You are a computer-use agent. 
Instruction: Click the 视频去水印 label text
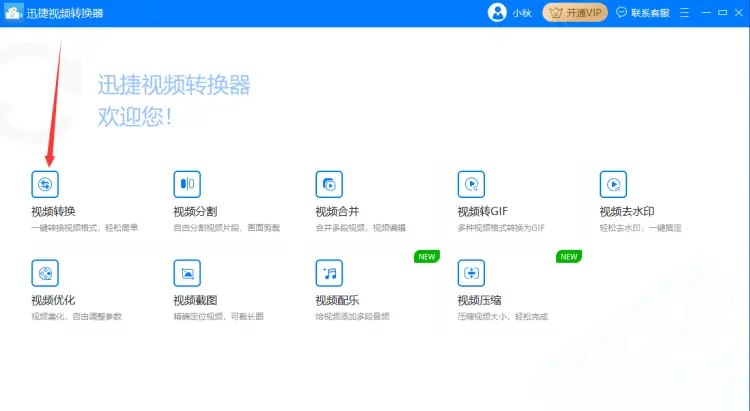click(x=627, y=211)
